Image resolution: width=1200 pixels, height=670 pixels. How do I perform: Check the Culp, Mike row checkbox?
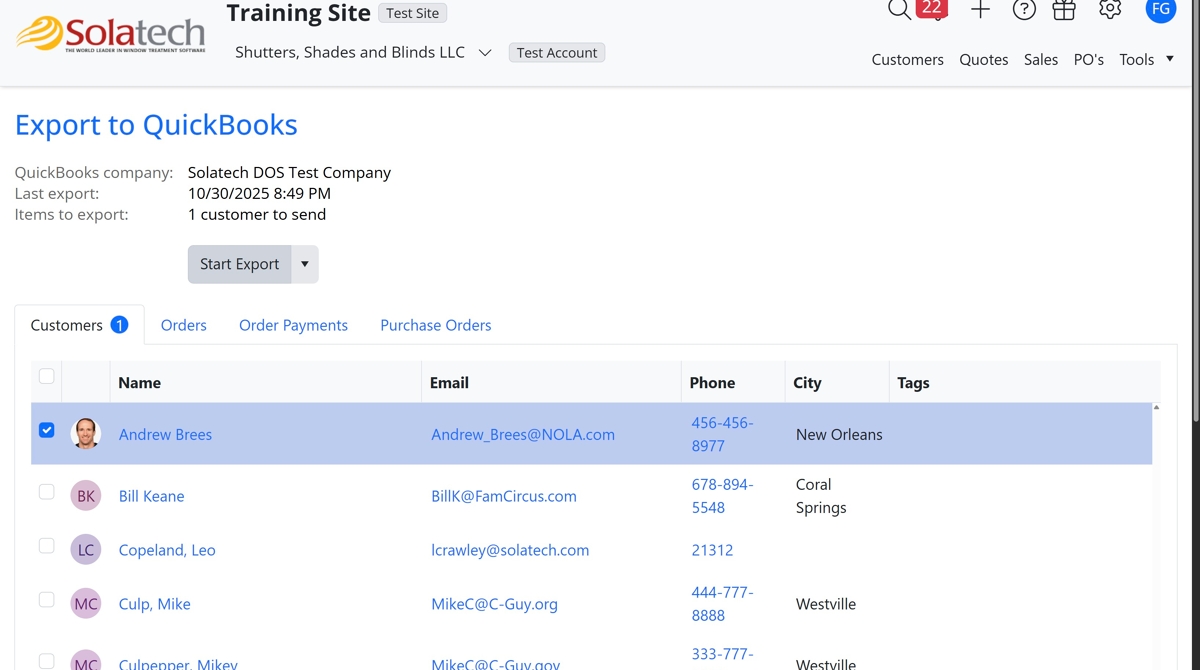[46, 600]
